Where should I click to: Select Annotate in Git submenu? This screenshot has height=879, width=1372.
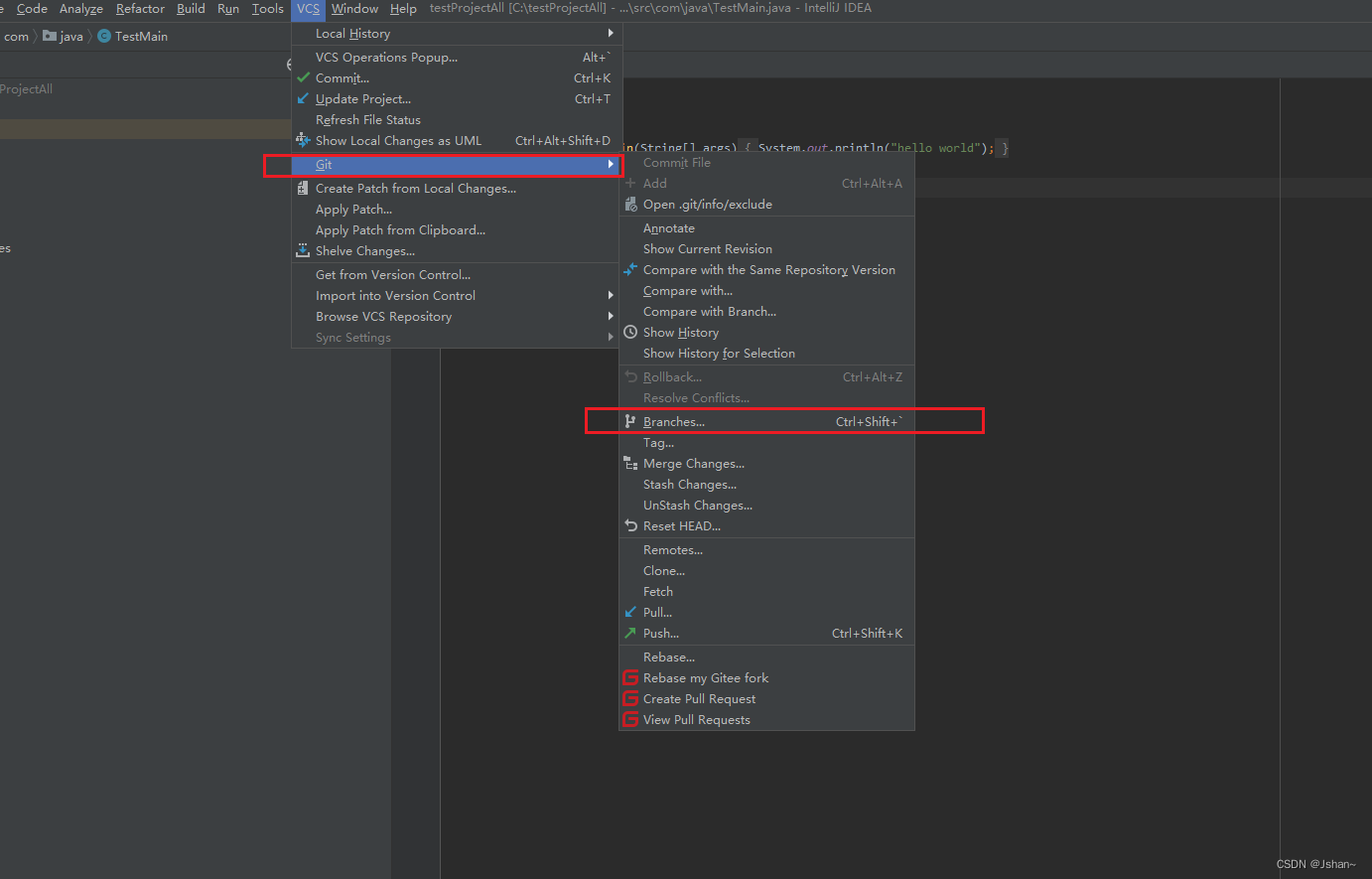[x=766, y=227]
